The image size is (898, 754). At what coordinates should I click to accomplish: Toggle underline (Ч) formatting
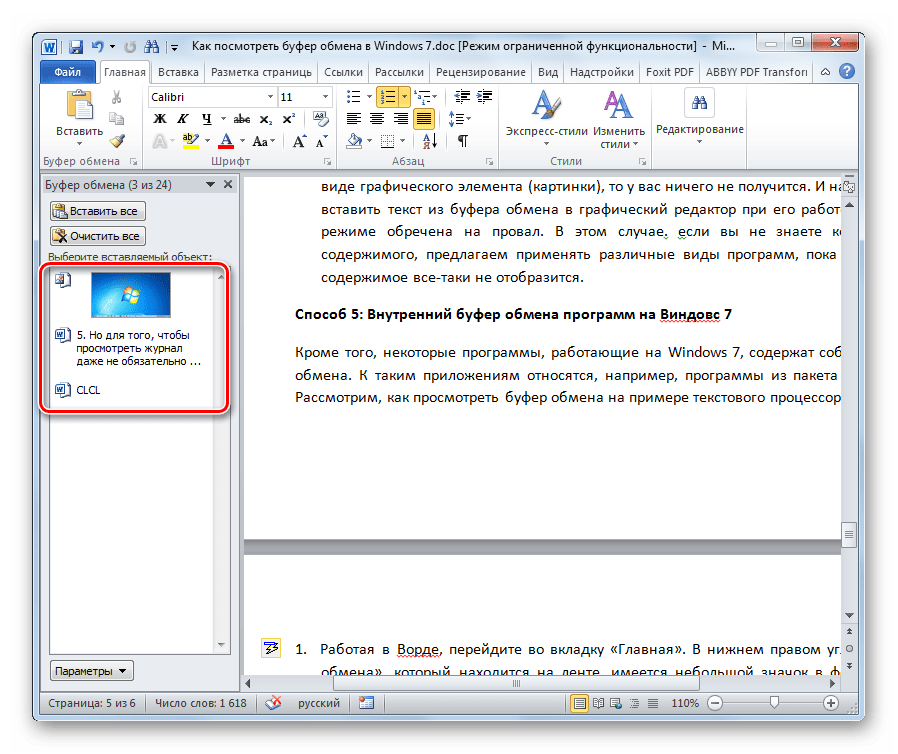pyautogui.click(x=207, y=119)
